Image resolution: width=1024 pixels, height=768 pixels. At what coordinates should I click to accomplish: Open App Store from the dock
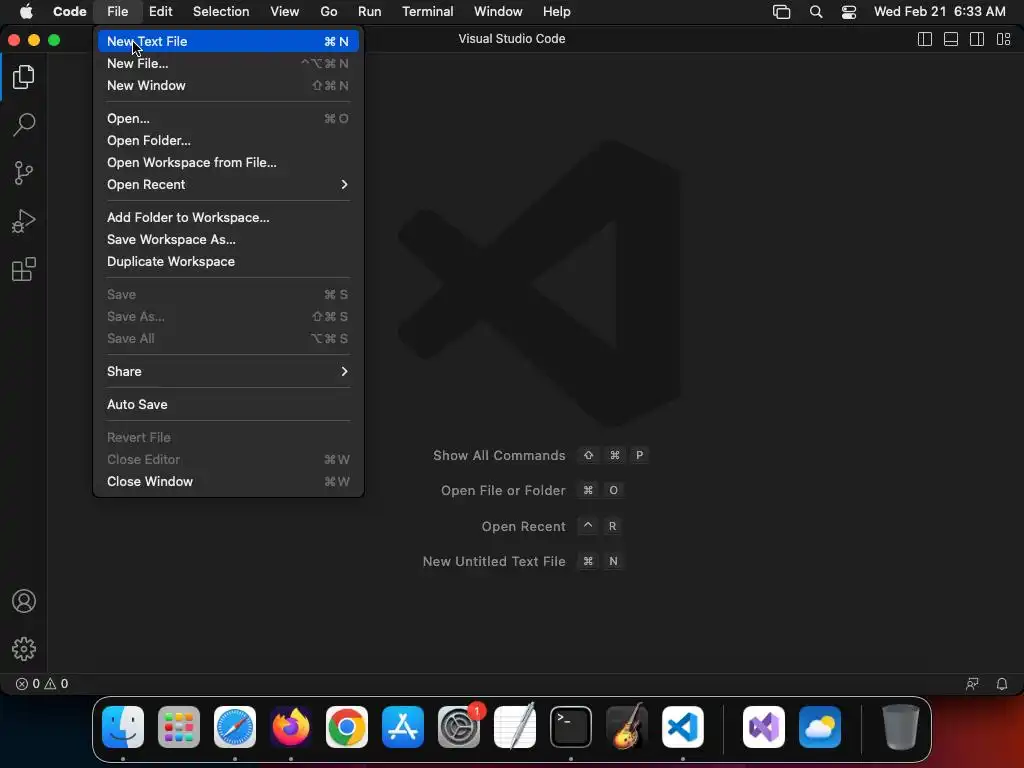(x=403, y=727)
